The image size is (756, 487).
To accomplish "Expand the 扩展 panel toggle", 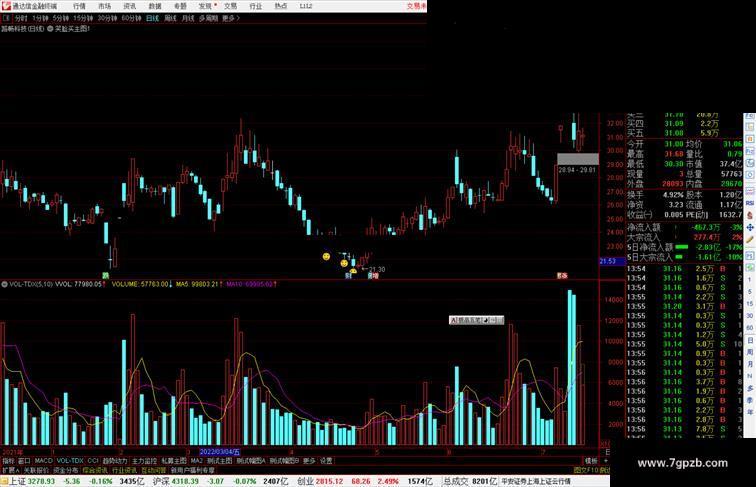I will (x=10, y=470).
